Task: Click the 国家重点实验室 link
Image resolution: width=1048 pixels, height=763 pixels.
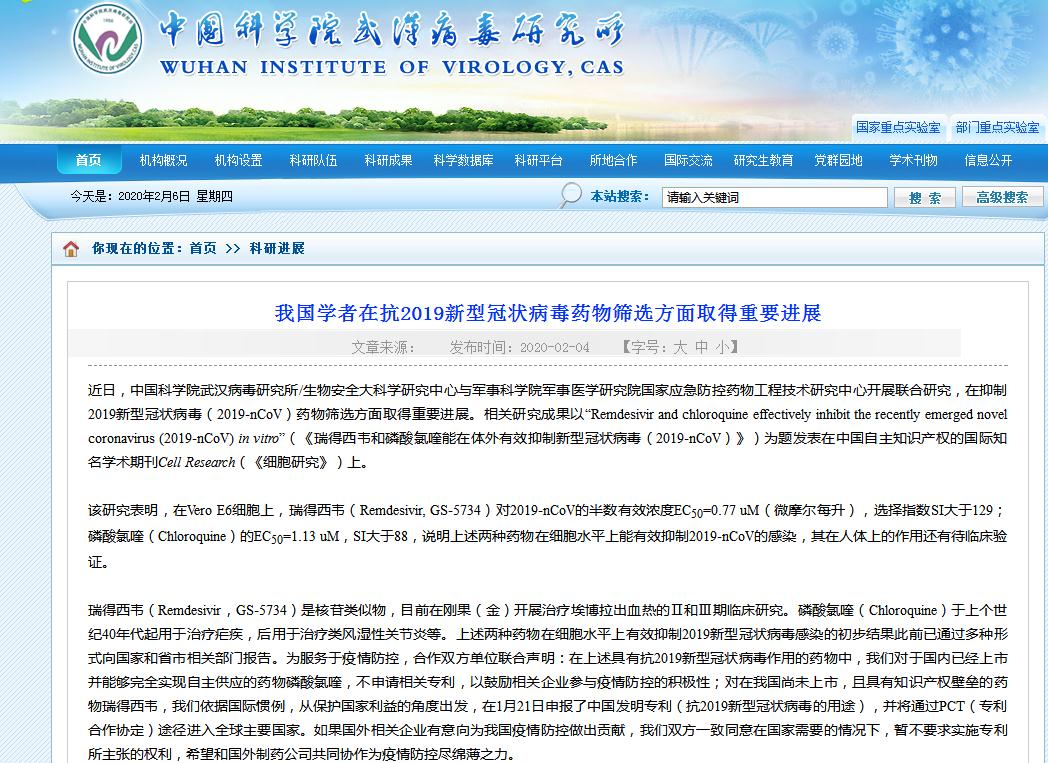Action: click(898, 128)
